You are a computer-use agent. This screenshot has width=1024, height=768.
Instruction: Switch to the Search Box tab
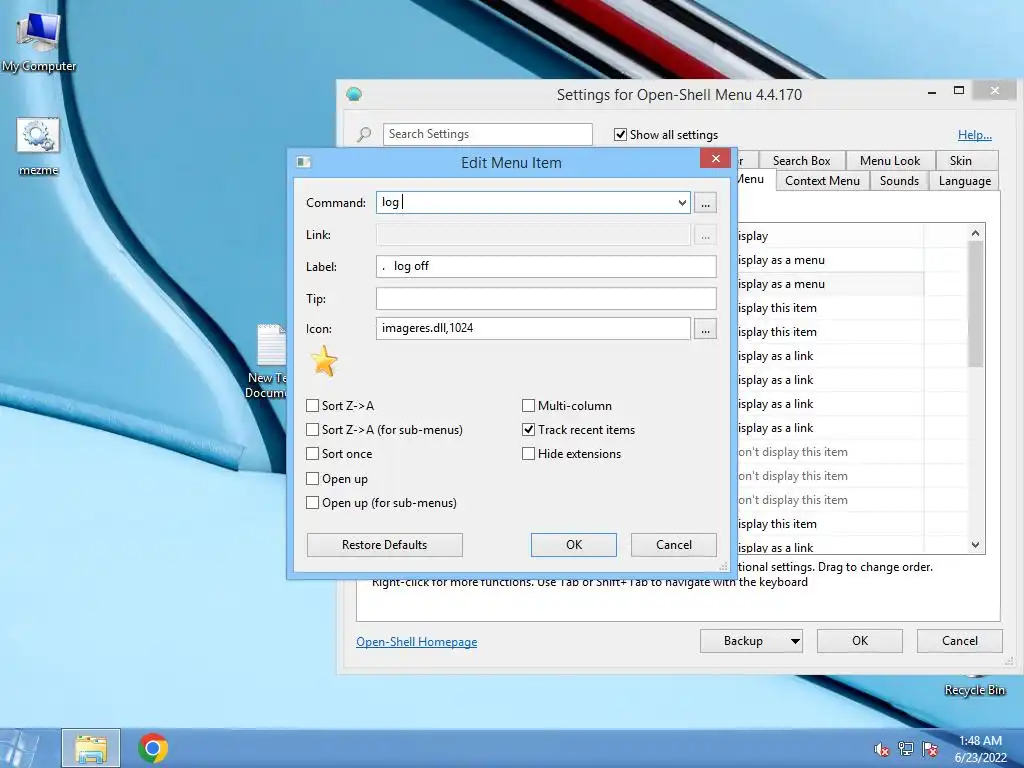click(801, 161)
